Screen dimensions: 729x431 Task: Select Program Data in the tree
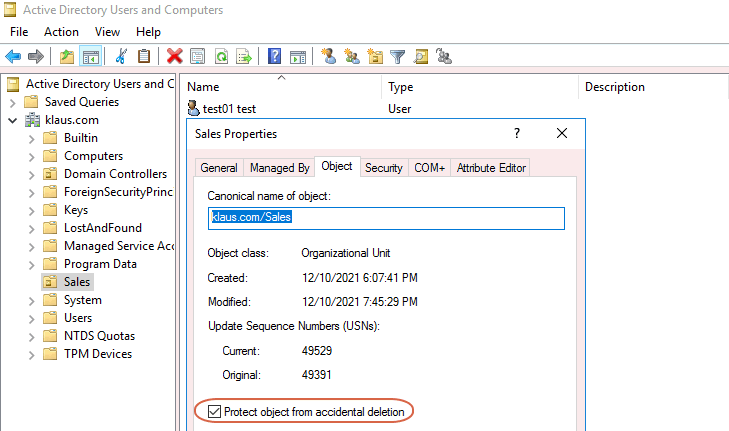(x=100, y=264)
